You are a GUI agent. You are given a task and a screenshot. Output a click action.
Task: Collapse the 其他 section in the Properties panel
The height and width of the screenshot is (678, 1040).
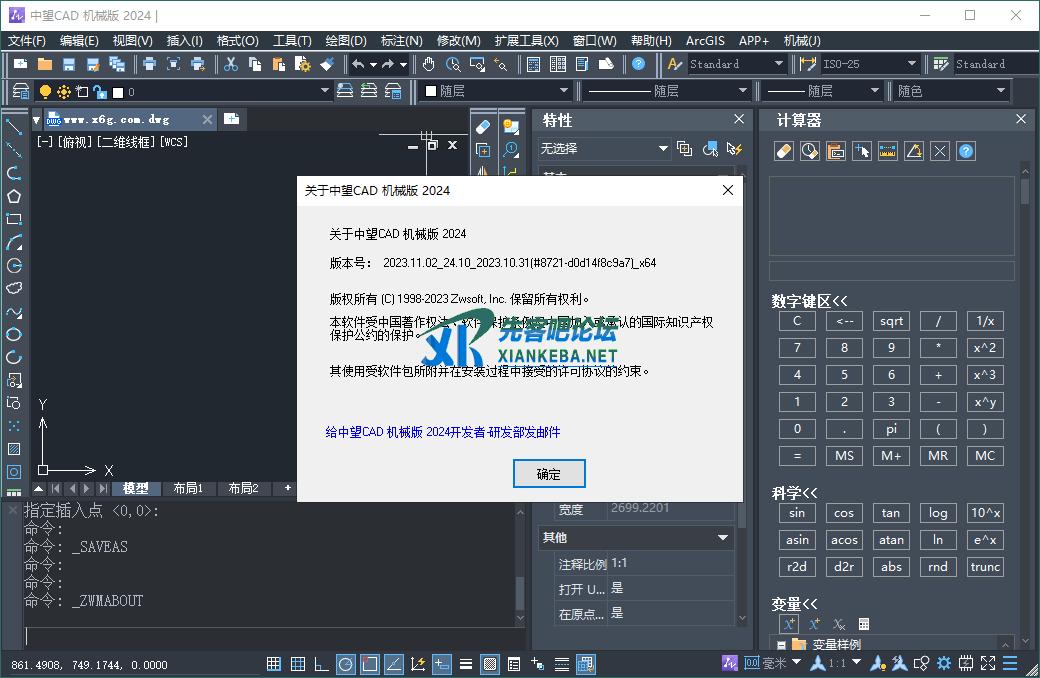pos(724,537)
